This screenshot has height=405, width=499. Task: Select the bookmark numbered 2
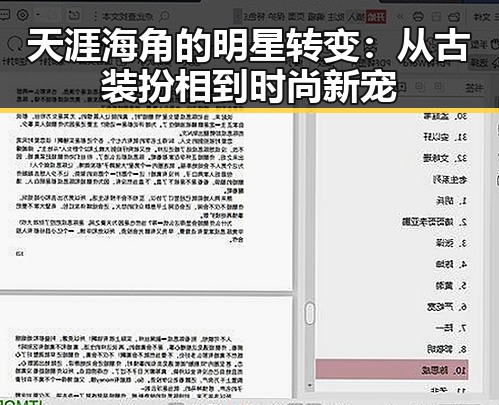click(435, 222)
